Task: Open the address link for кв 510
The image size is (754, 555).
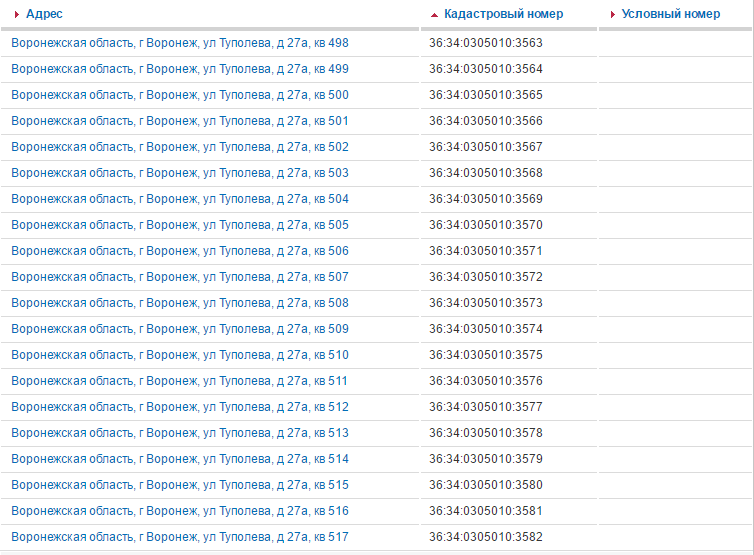Action: [180, 355]
